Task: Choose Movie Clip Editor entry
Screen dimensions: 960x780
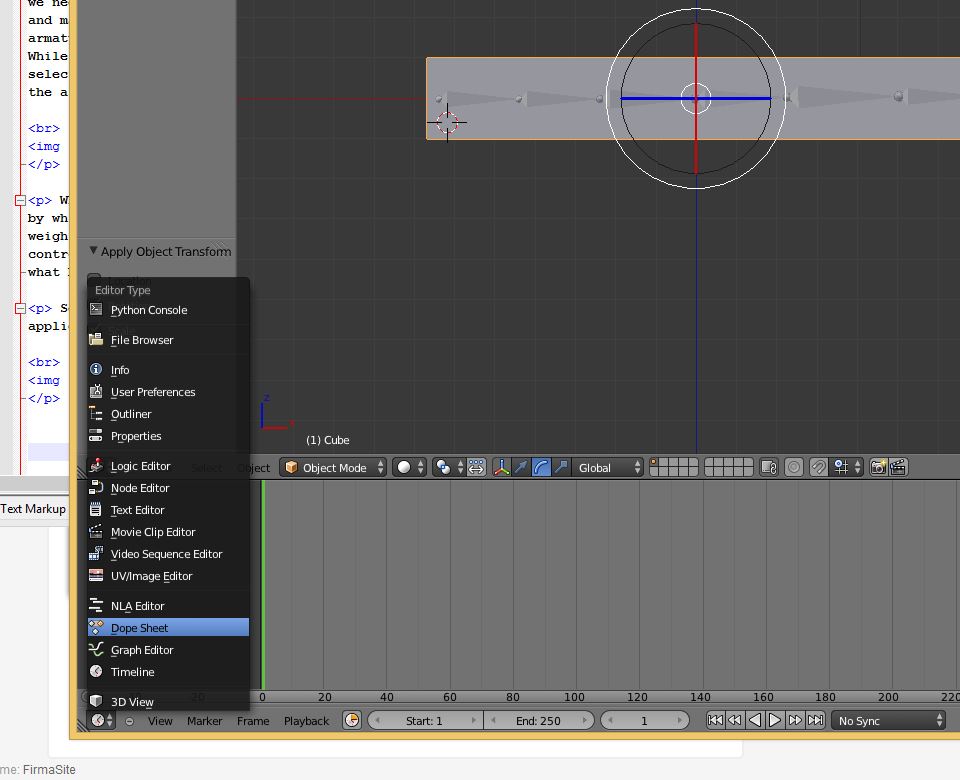Action: coord(168,532)
